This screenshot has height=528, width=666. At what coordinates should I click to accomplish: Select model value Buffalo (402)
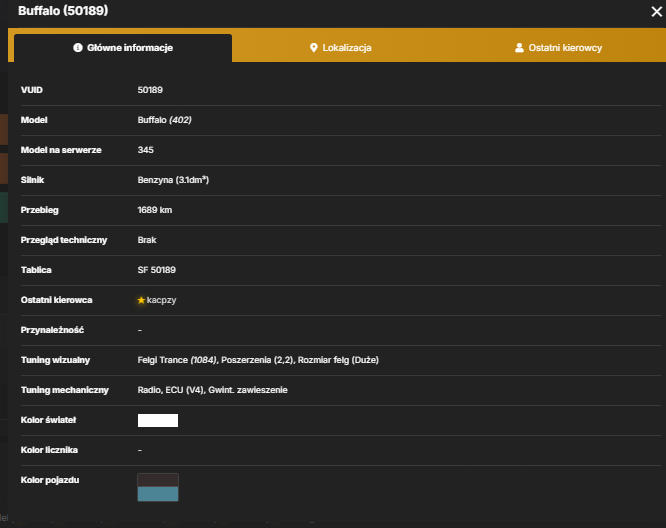coord(164,120)
